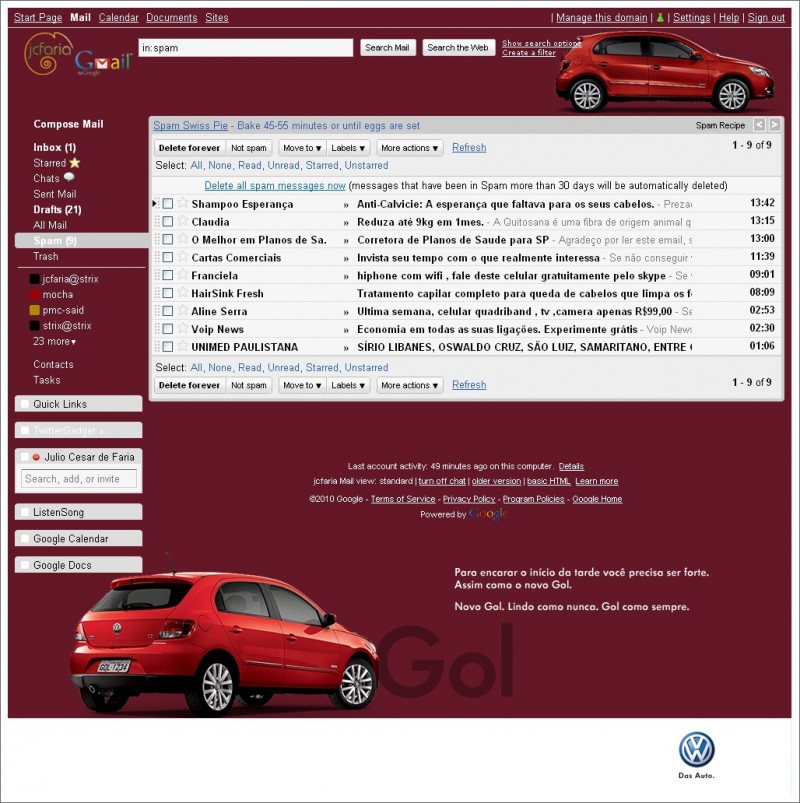Click the red busy status icon for Julio Cesar
The width and height of the screenshot is (800, 803).
[36, 457]
